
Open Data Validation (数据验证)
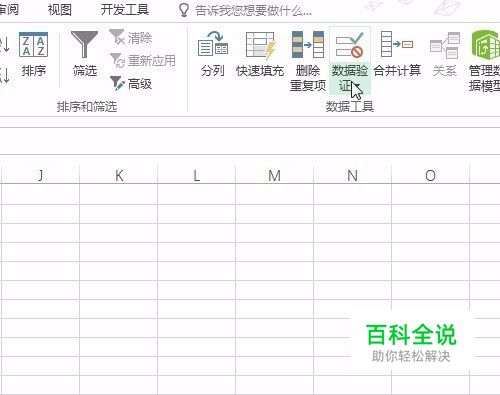[350, 61]
